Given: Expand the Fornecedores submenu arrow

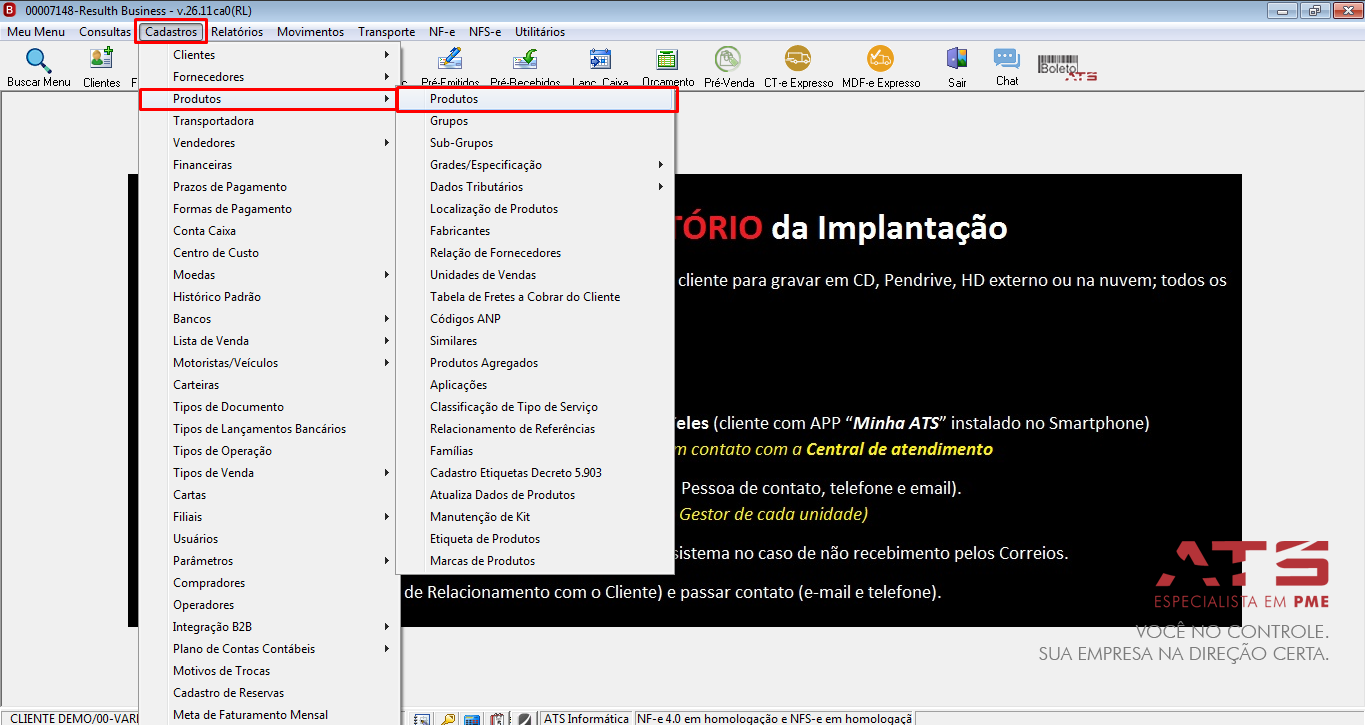Looking at the screenshot, I should point(387,77).
